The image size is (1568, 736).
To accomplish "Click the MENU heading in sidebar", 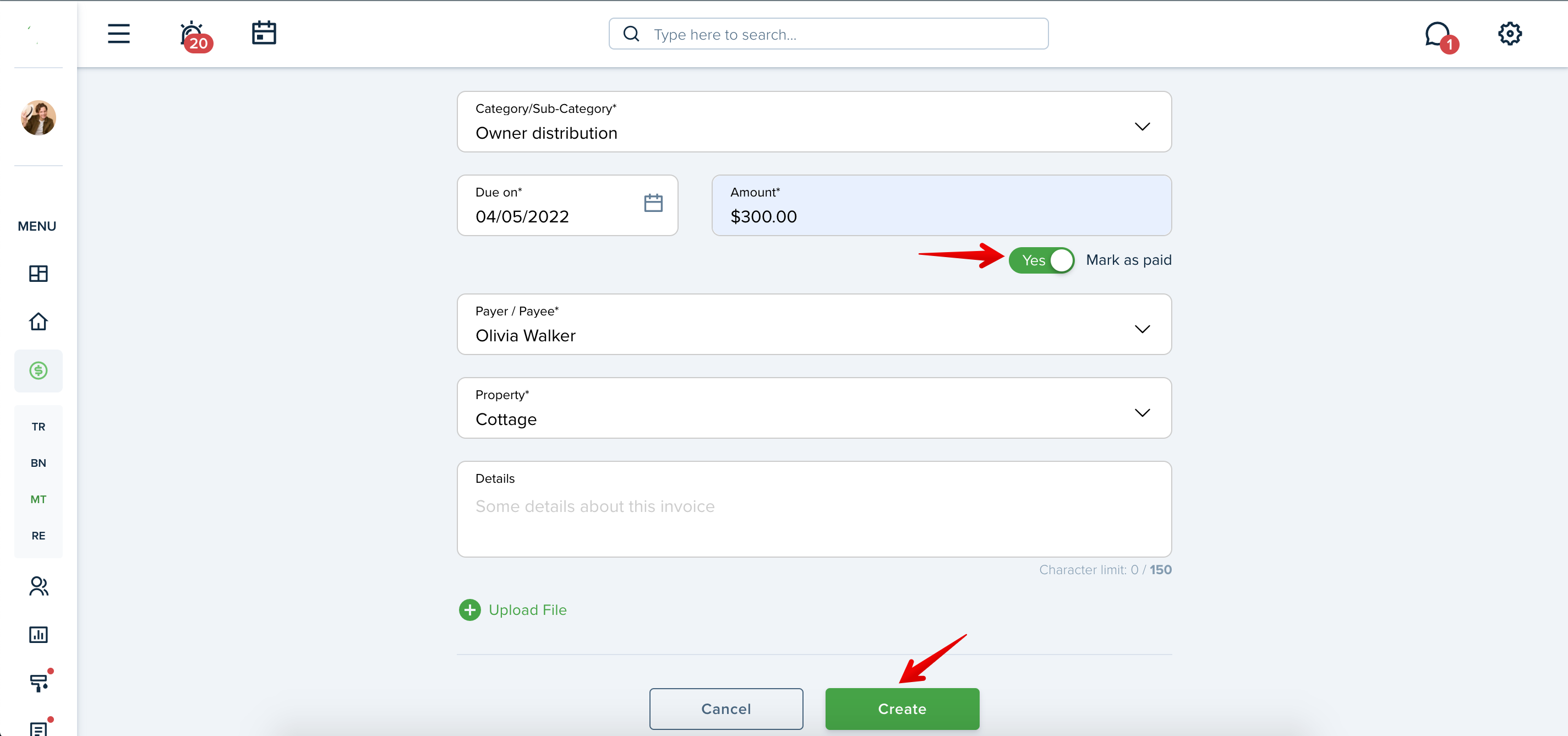I will [37, 226].
